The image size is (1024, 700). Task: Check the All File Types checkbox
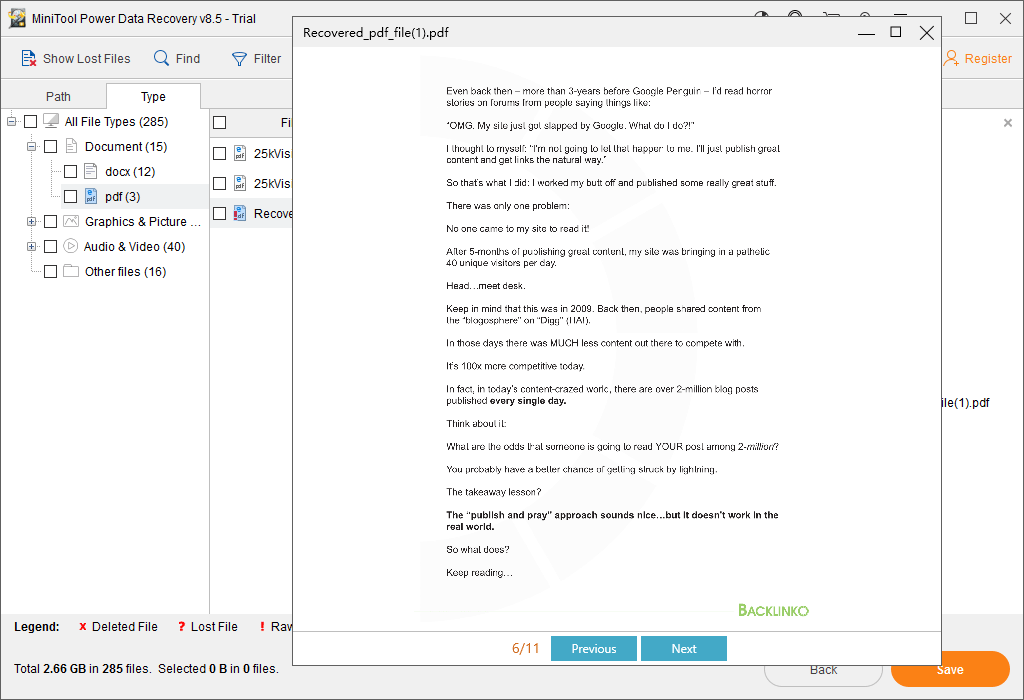click(31, 121)
